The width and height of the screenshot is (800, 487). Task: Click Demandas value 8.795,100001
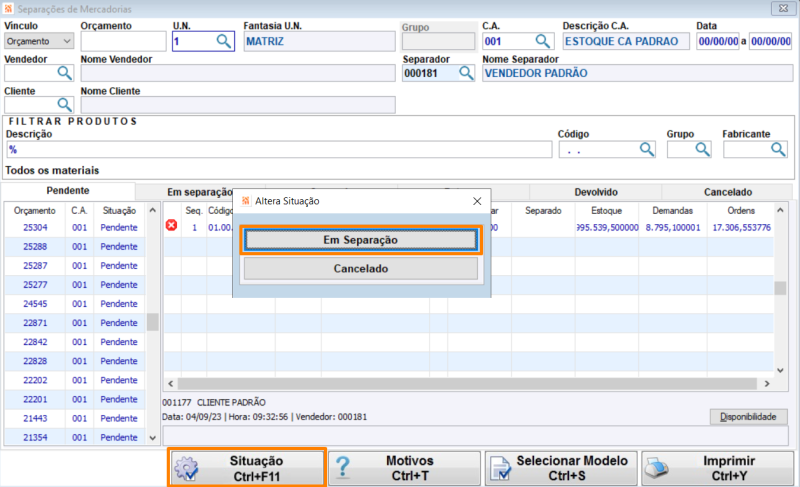click(x=673, y=227)
